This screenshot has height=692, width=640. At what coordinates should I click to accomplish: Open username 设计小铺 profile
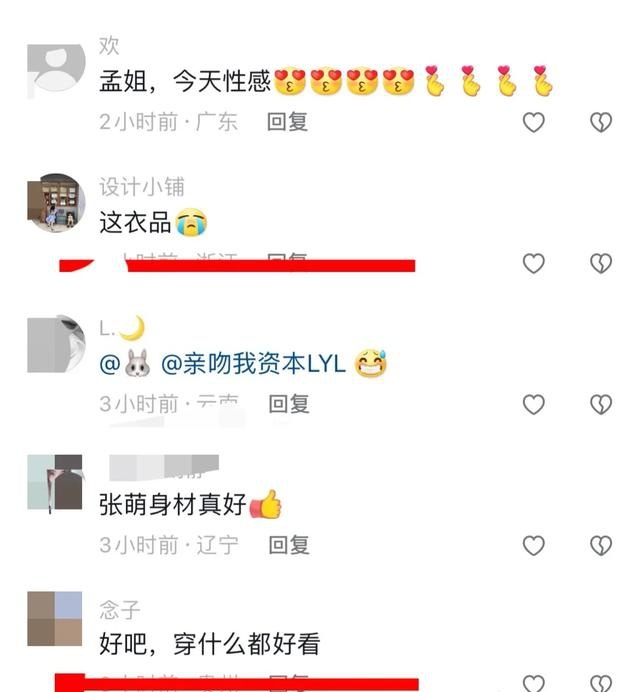[142, 187]
